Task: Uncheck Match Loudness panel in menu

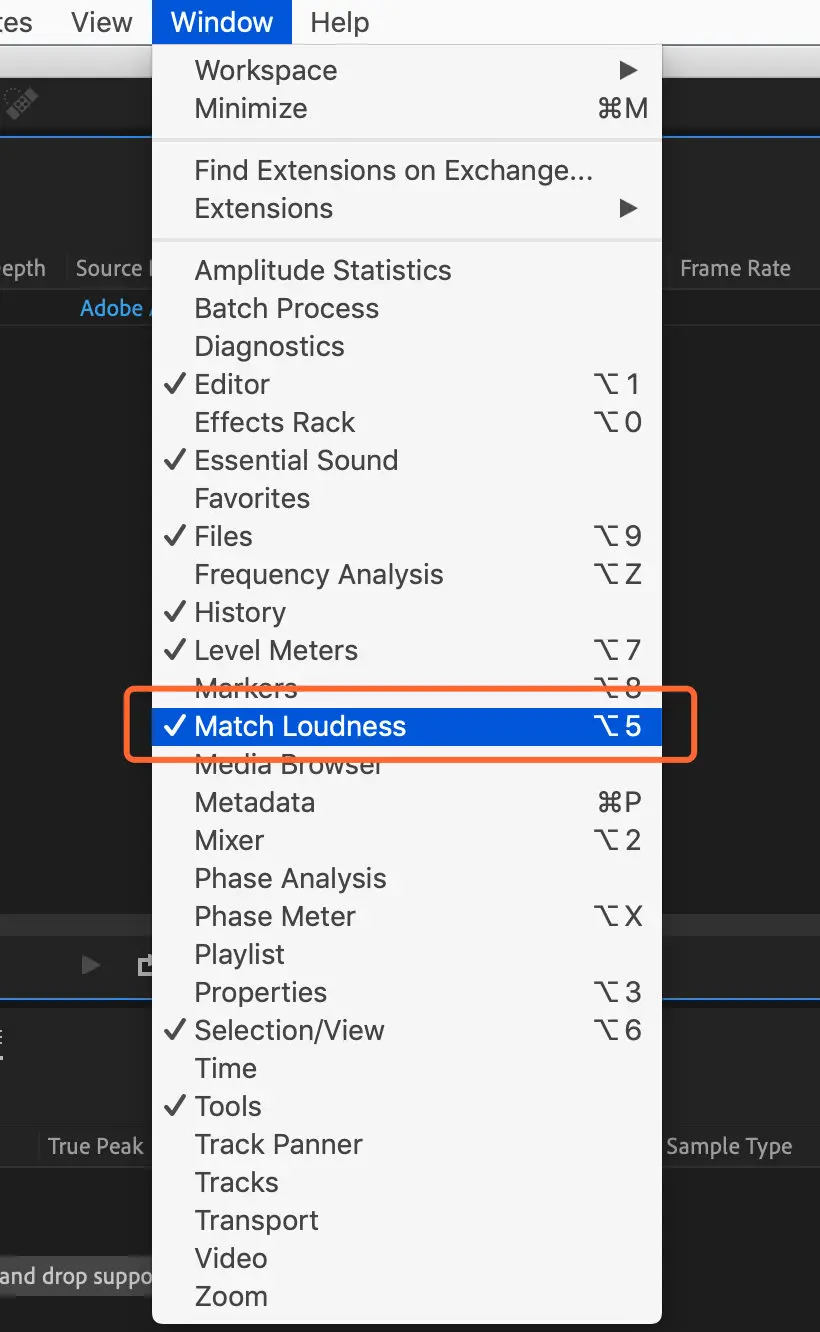Action: tap(300, 726)
